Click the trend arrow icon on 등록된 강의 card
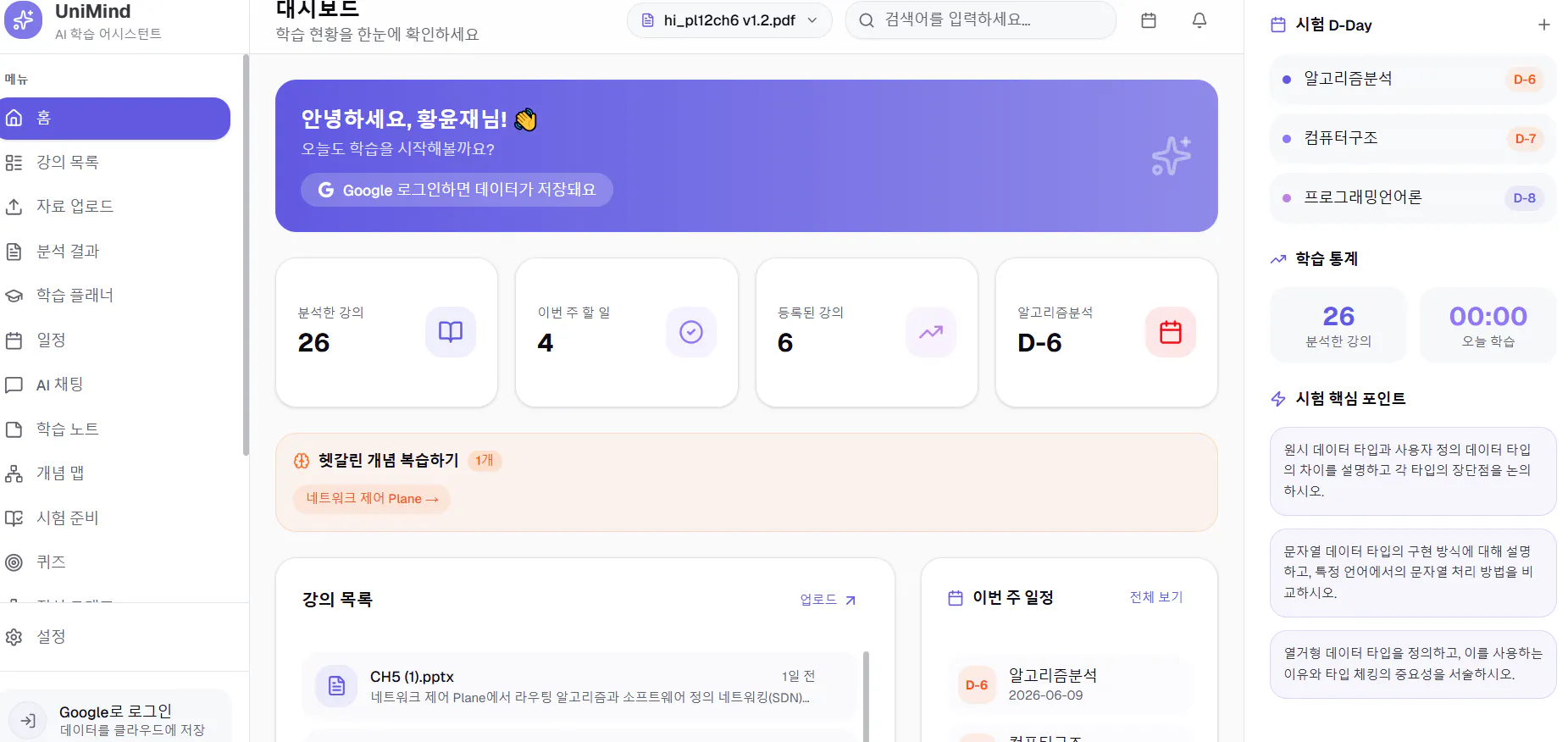The image size is (1568, 742). [x=931, y=332]
